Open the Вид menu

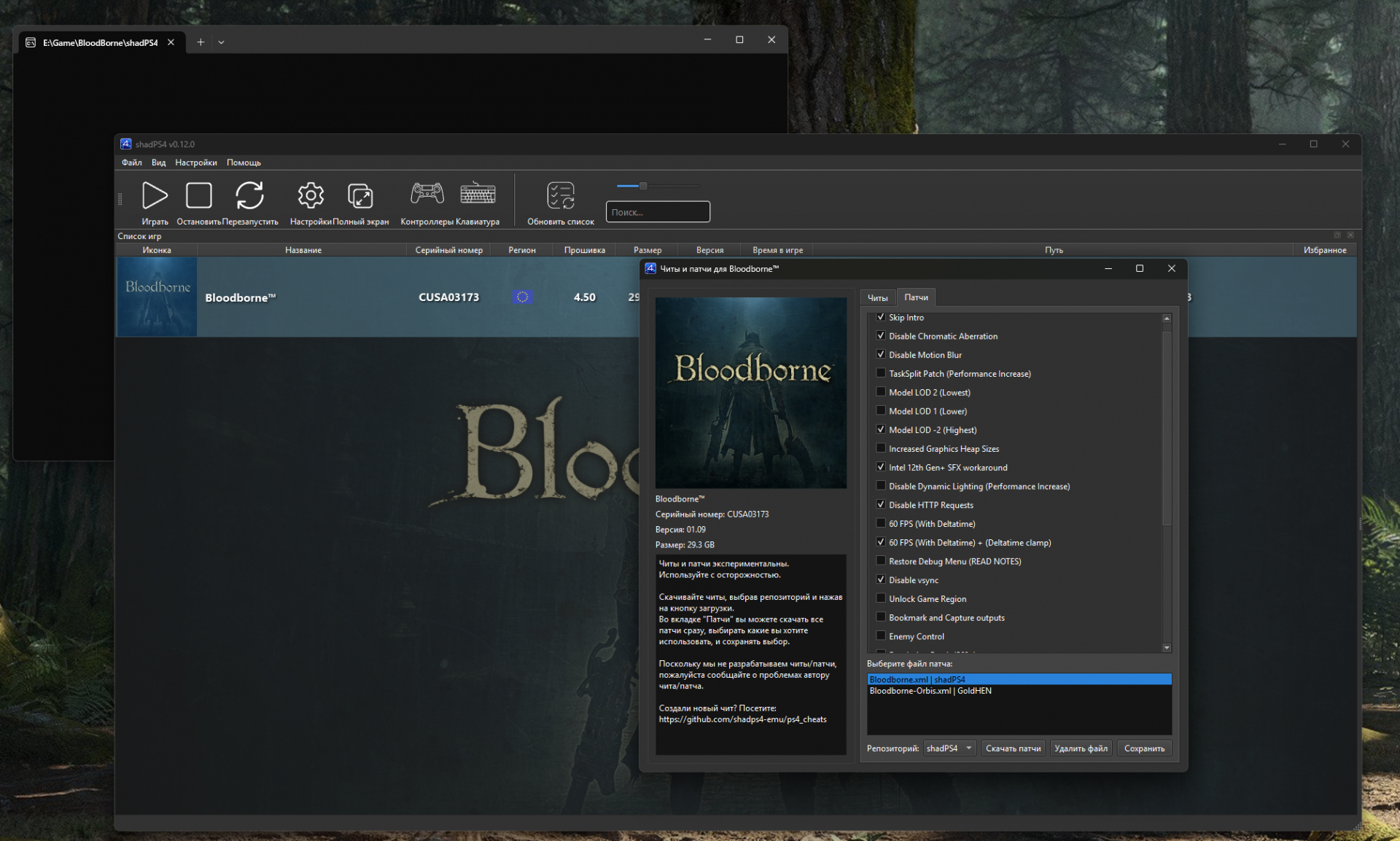[158, 163]
